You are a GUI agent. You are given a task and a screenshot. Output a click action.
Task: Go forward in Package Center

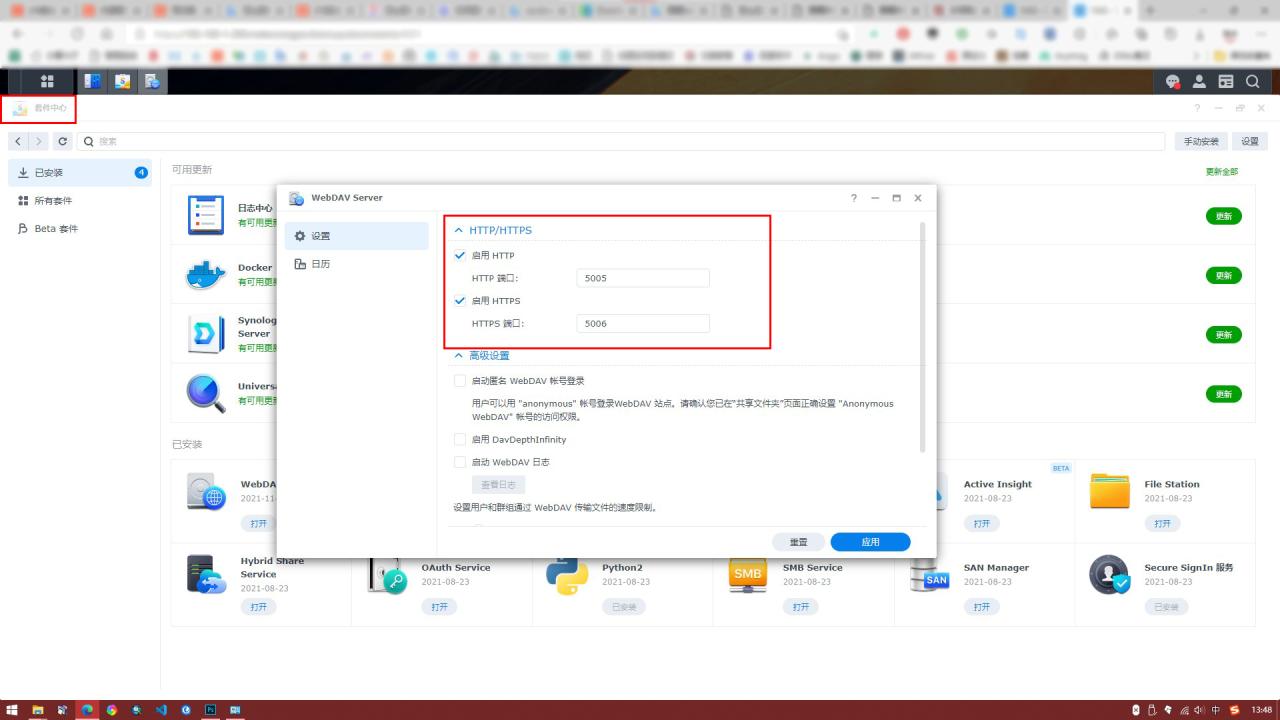pyautogui.click(x=38, y=142)
